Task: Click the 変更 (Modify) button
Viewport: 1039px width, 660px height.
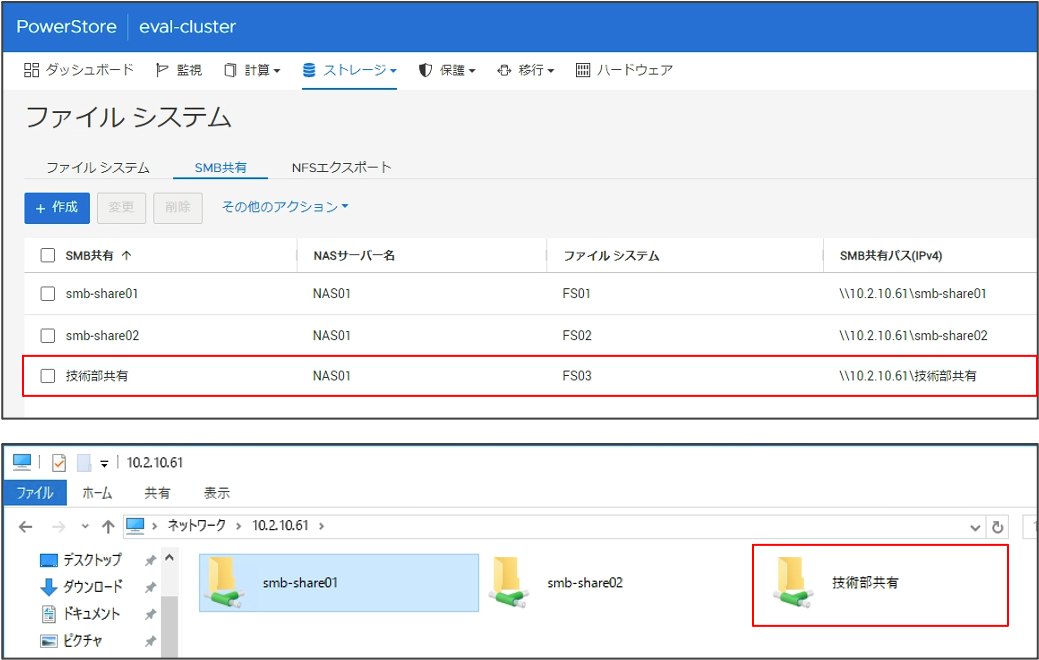Action: [121, 207]
